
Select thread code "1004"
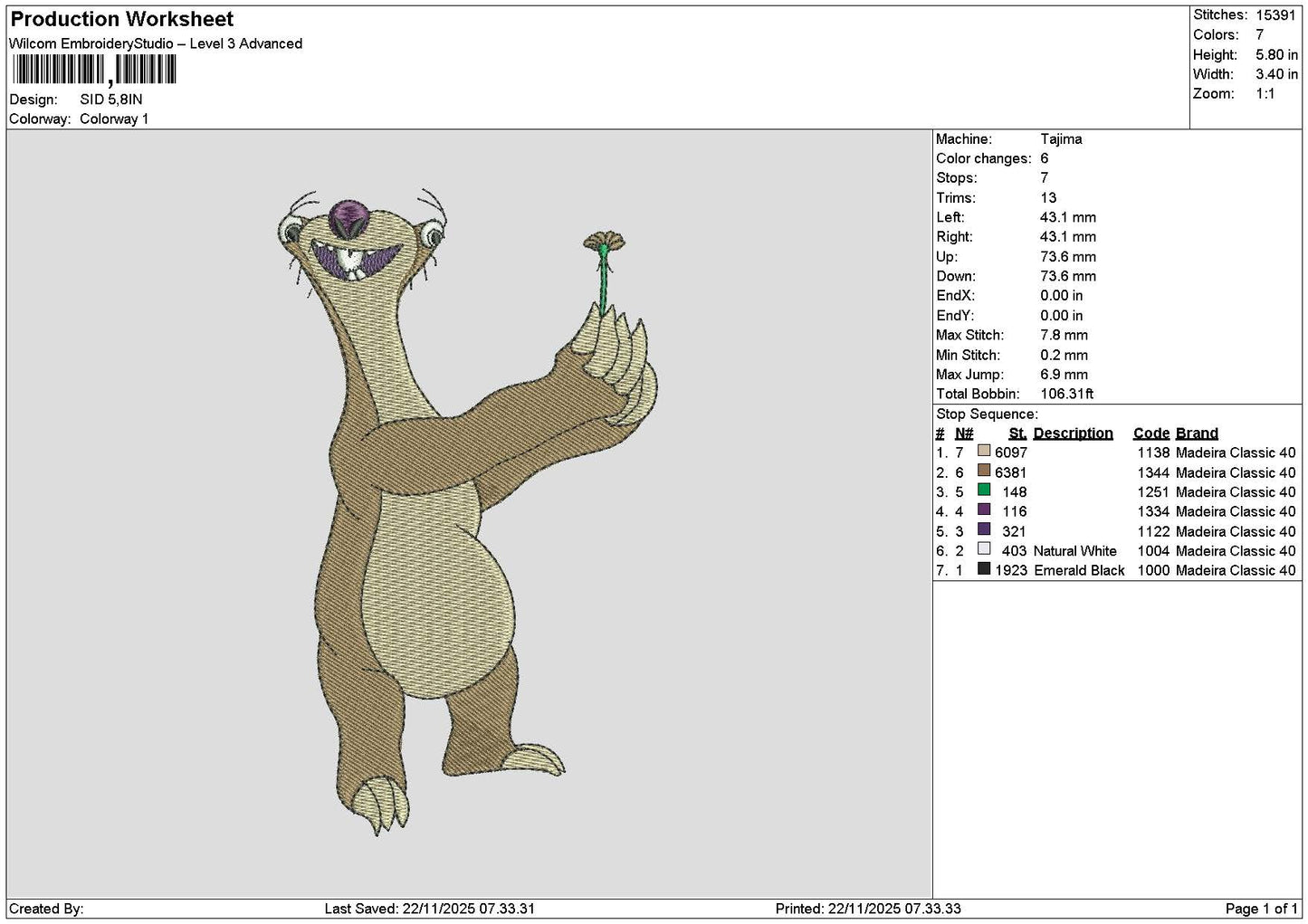[x=1154, y=551]
